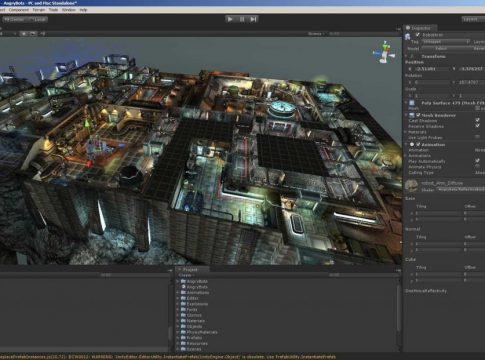Open the Tag dropdown in the Inspector
Screen dimensions: 485x360
tap(446, 42)
